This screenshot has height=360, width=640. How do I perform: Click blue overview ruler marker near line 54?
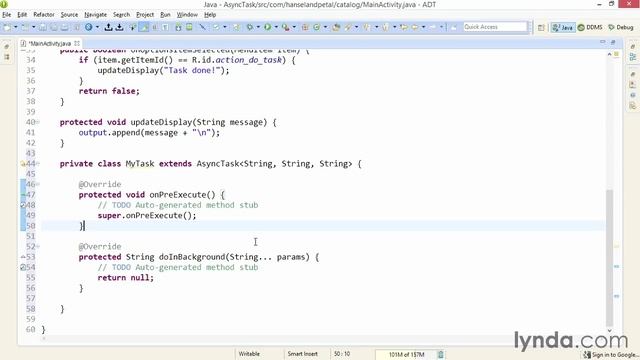[616, 267]
